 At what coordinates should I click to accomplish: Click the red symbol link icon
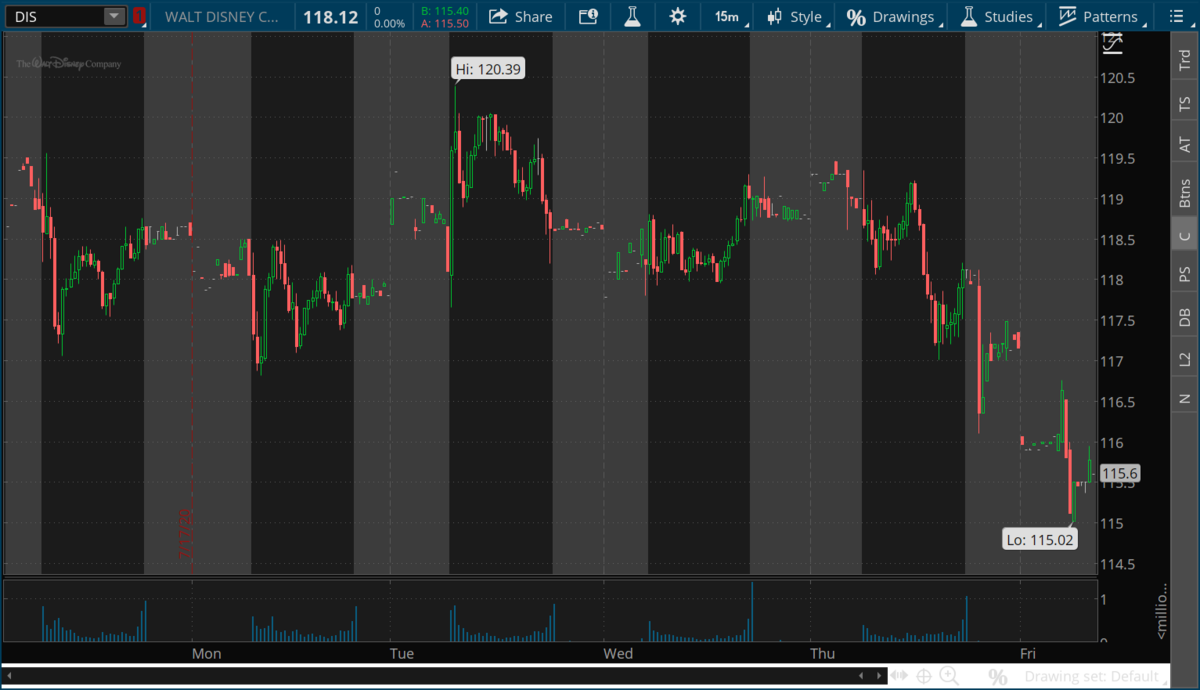[x=139, y=16]
